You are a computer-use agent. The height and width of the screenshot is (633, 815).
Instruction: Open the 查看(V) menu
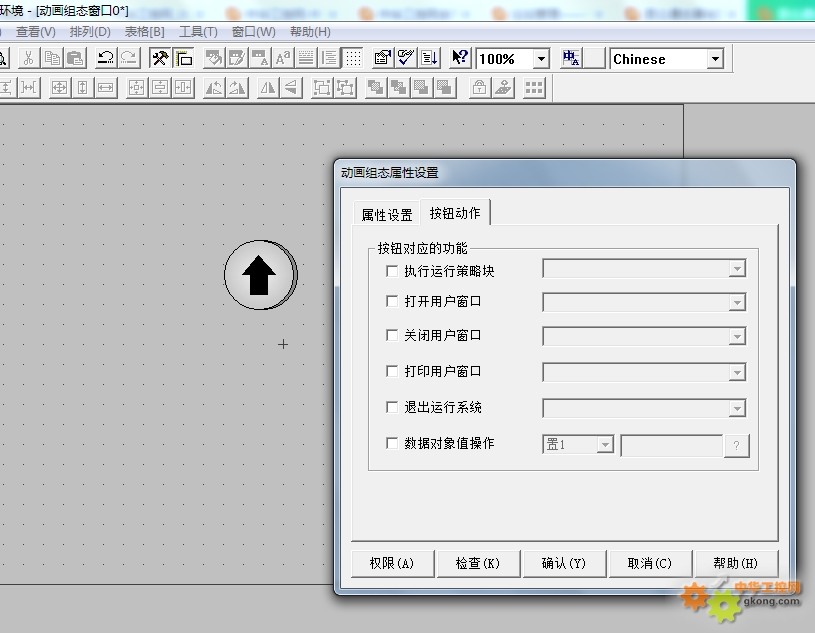point(35,32)
